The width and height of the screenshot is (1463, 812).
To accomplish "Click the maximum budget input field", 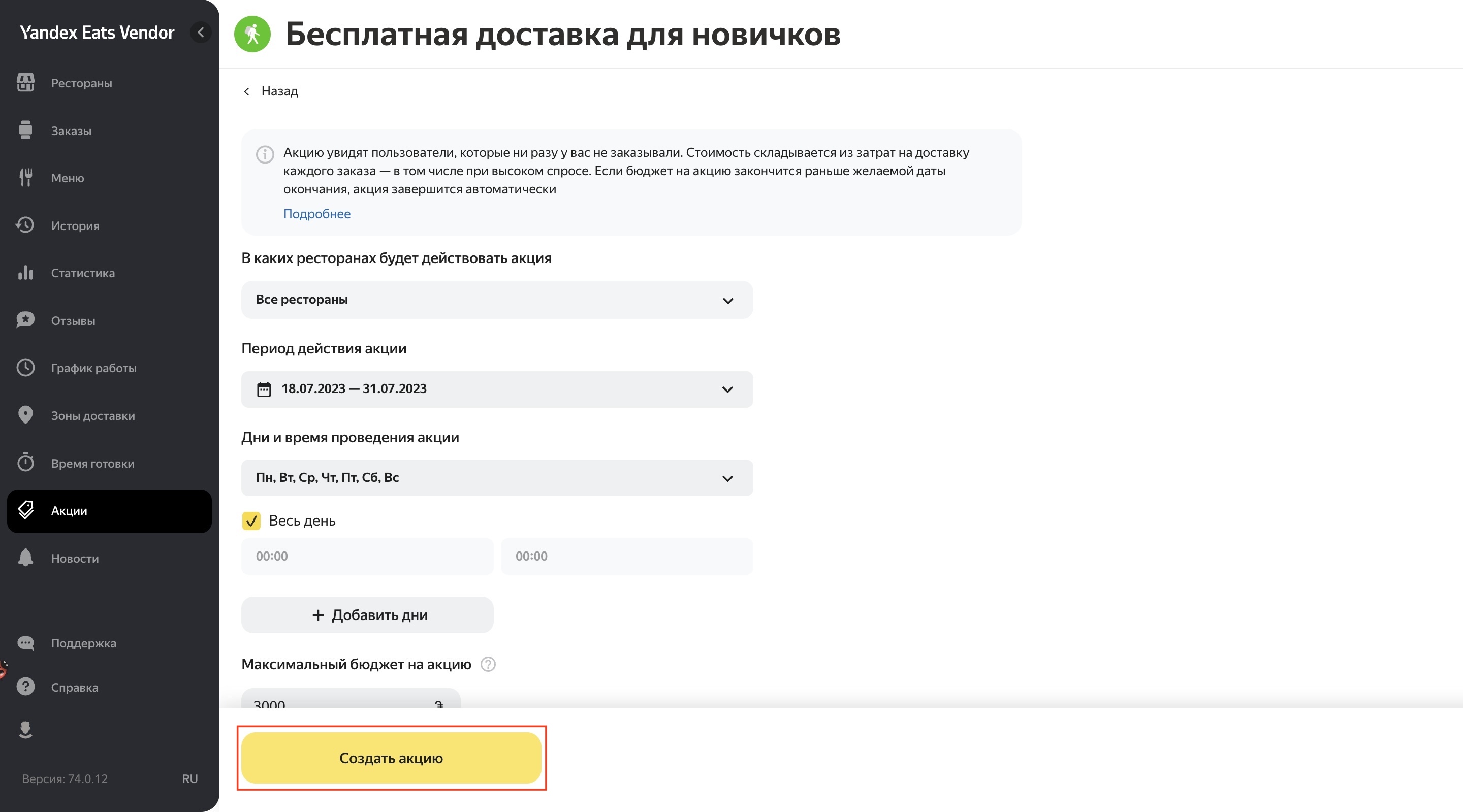I will [x=341, y=702].
